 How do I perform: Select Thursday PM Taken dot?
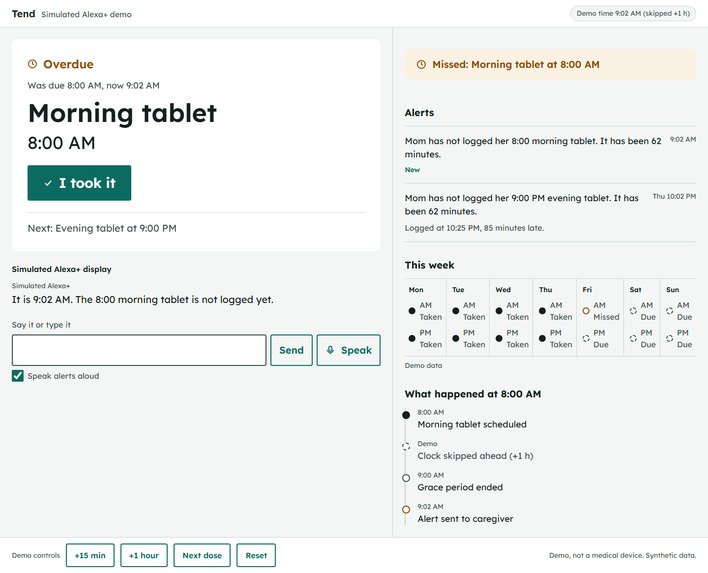542,338
